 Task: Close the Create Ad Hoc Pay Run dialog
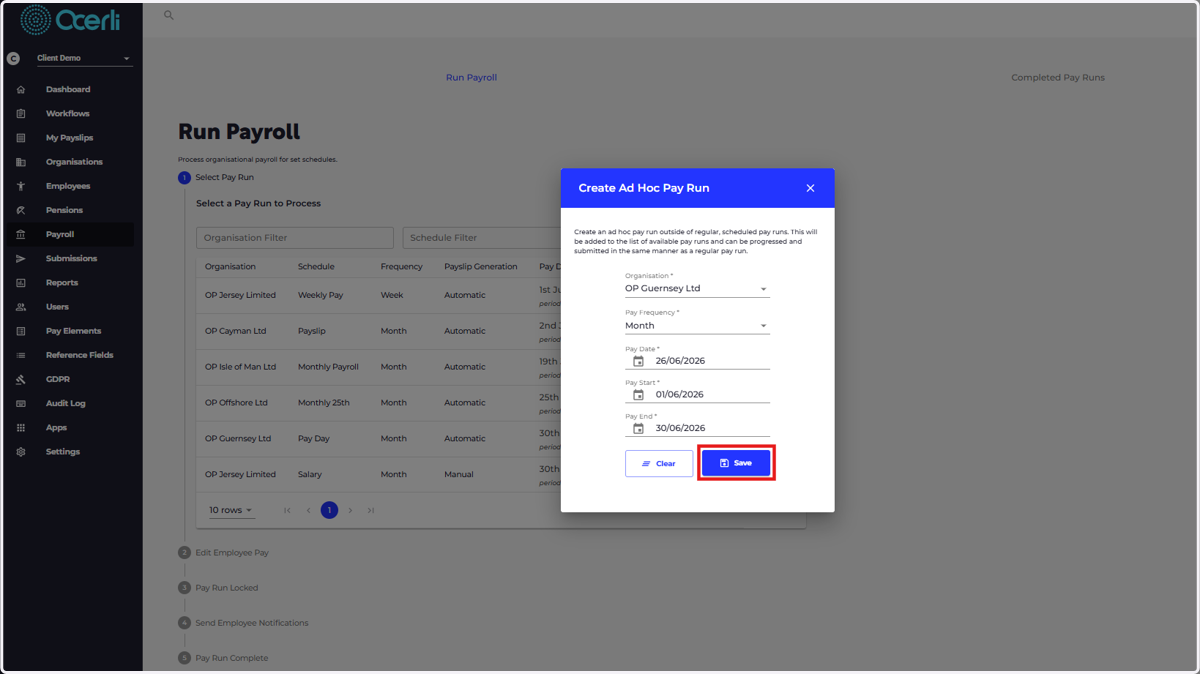pyautogui.click(x=810, y=188)
